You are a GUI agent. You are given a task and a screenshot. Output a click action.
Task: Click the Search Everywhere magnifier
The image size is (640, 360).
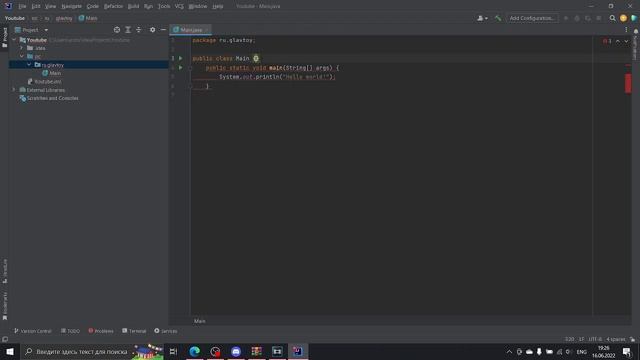pos(612,18)
